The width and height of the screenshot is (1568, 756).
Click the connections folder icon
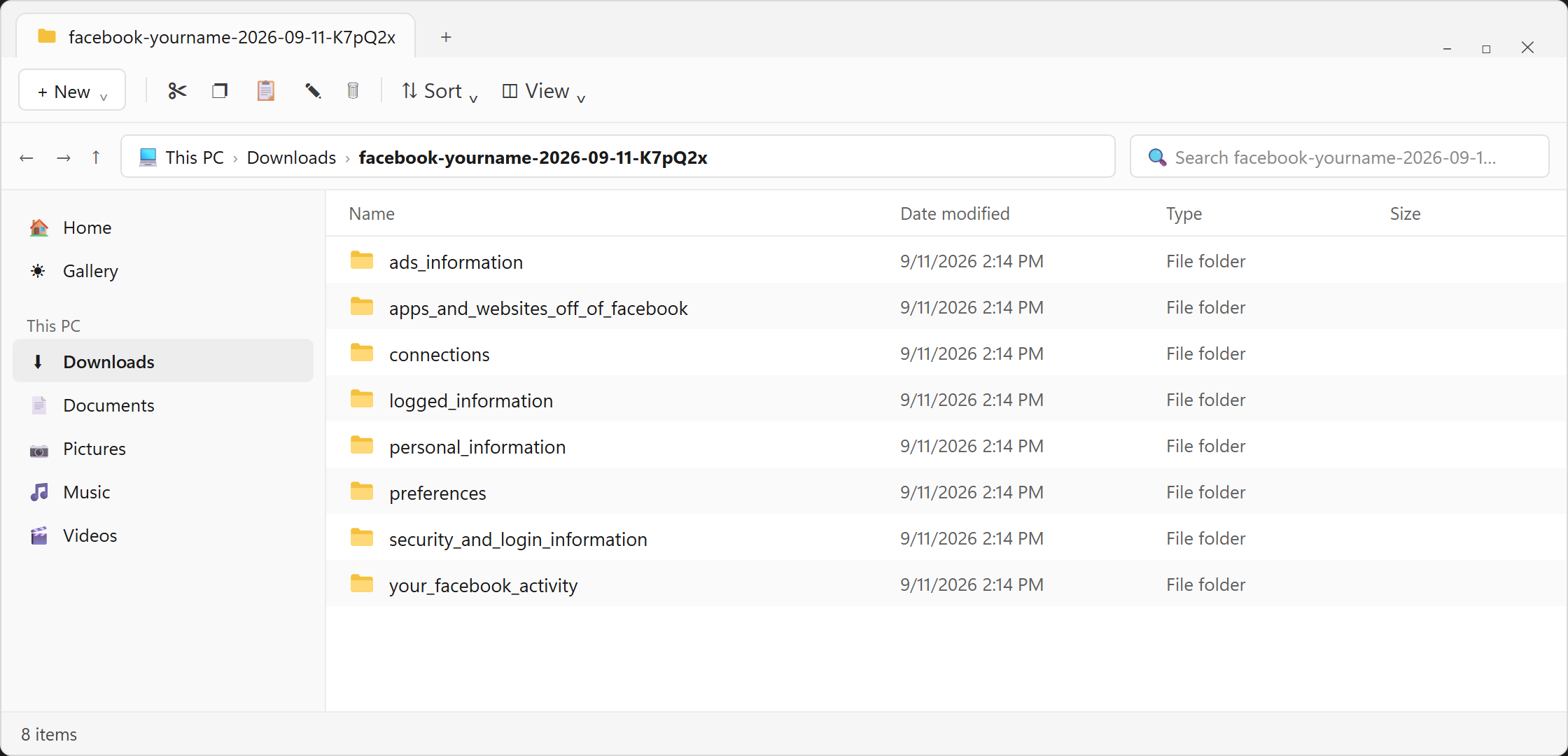362,353
